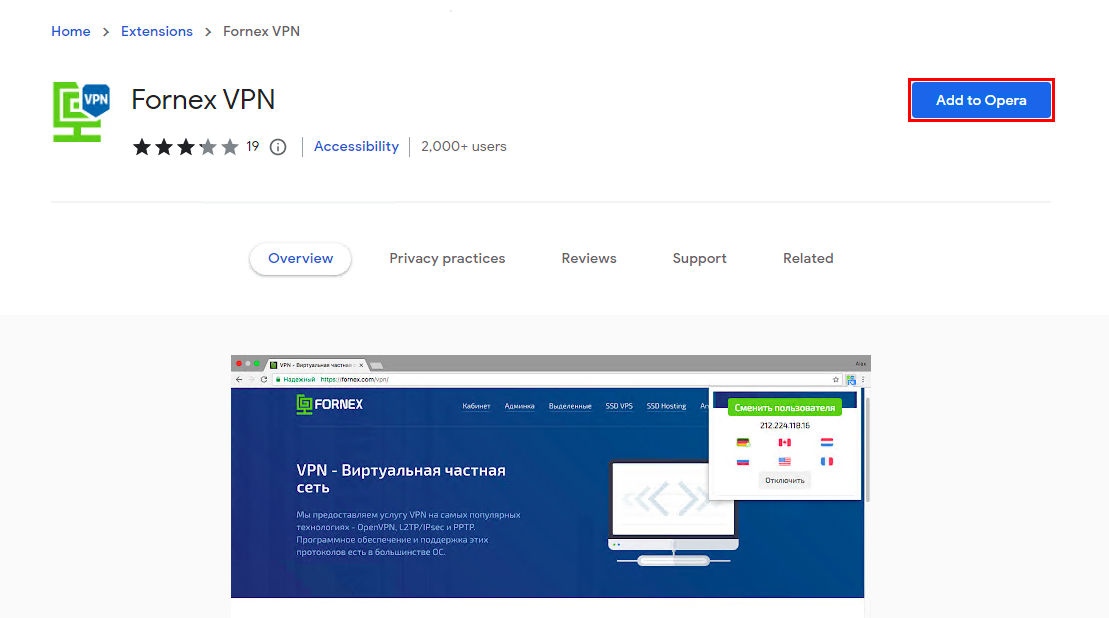
Task: Open the Accessibility category link
Action: point(356,146)
